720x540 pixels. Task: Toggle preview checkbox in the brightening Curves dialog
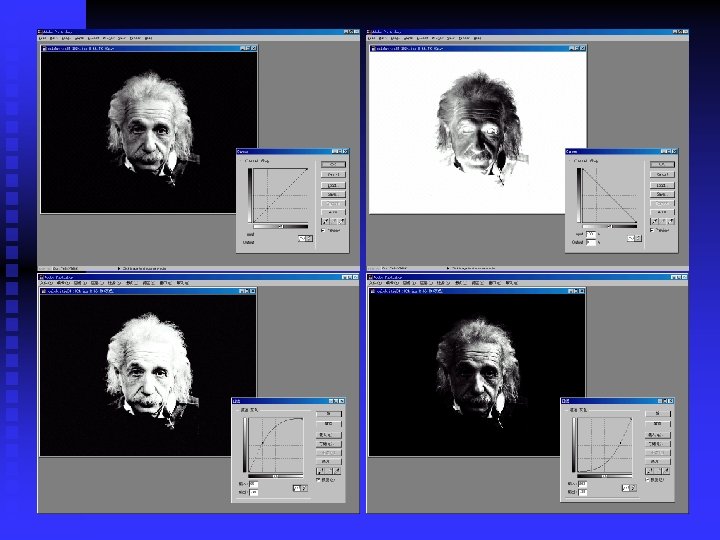click(318, 480)
